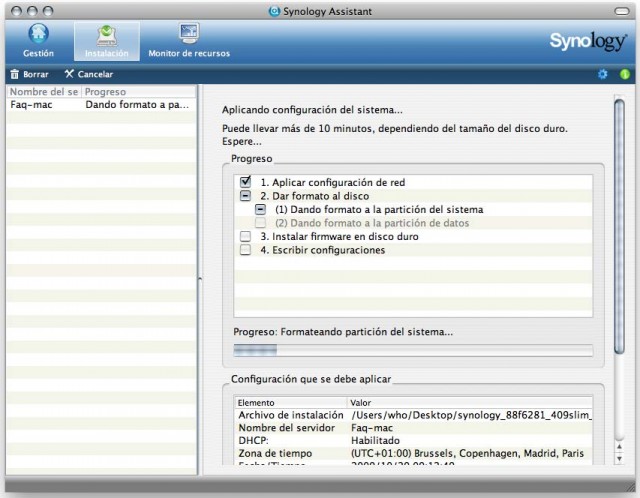Select the Instalación tab icon

click(107, 36)
